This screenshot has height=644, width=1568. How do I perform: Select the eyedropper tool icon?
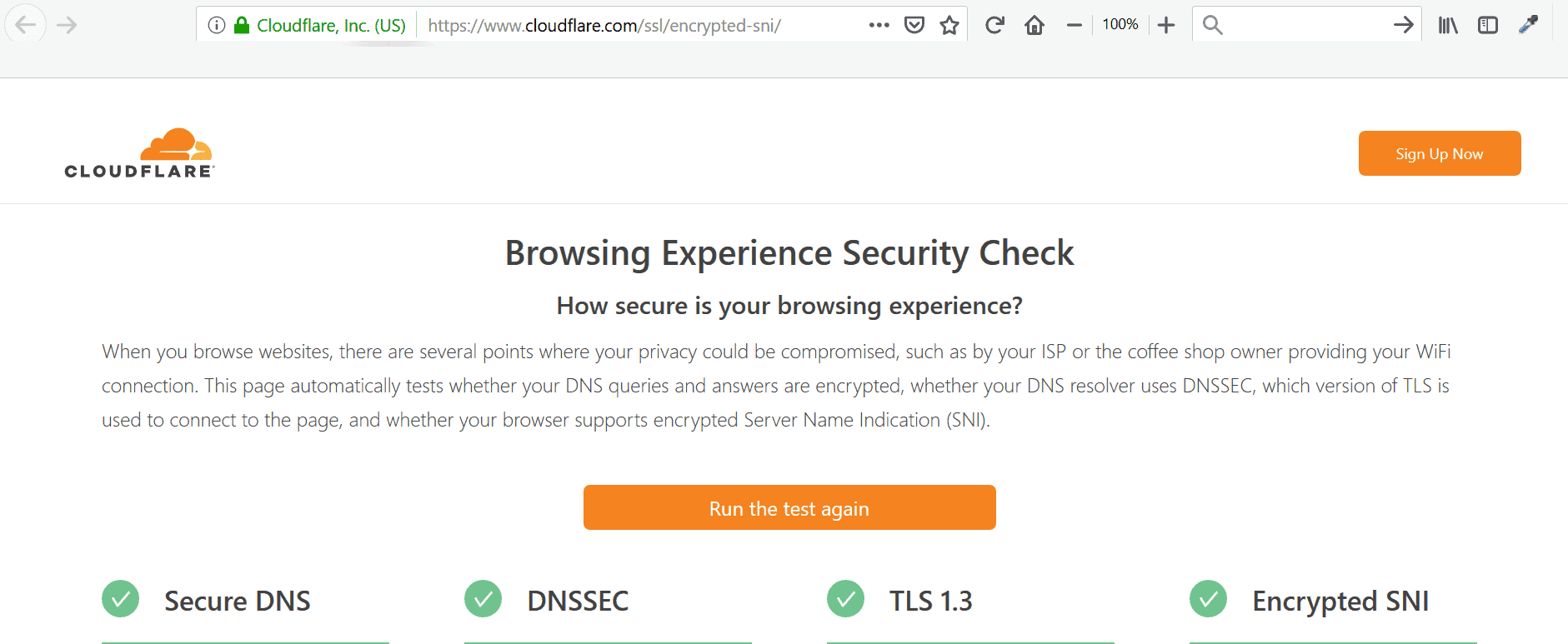point(1528,25)
